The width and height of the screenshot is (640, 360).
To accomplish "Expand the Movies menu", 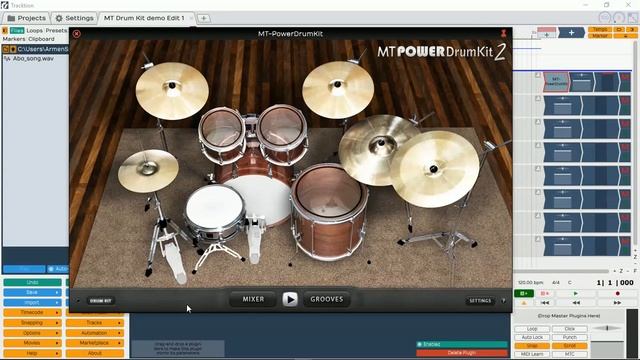I will 32,343.
